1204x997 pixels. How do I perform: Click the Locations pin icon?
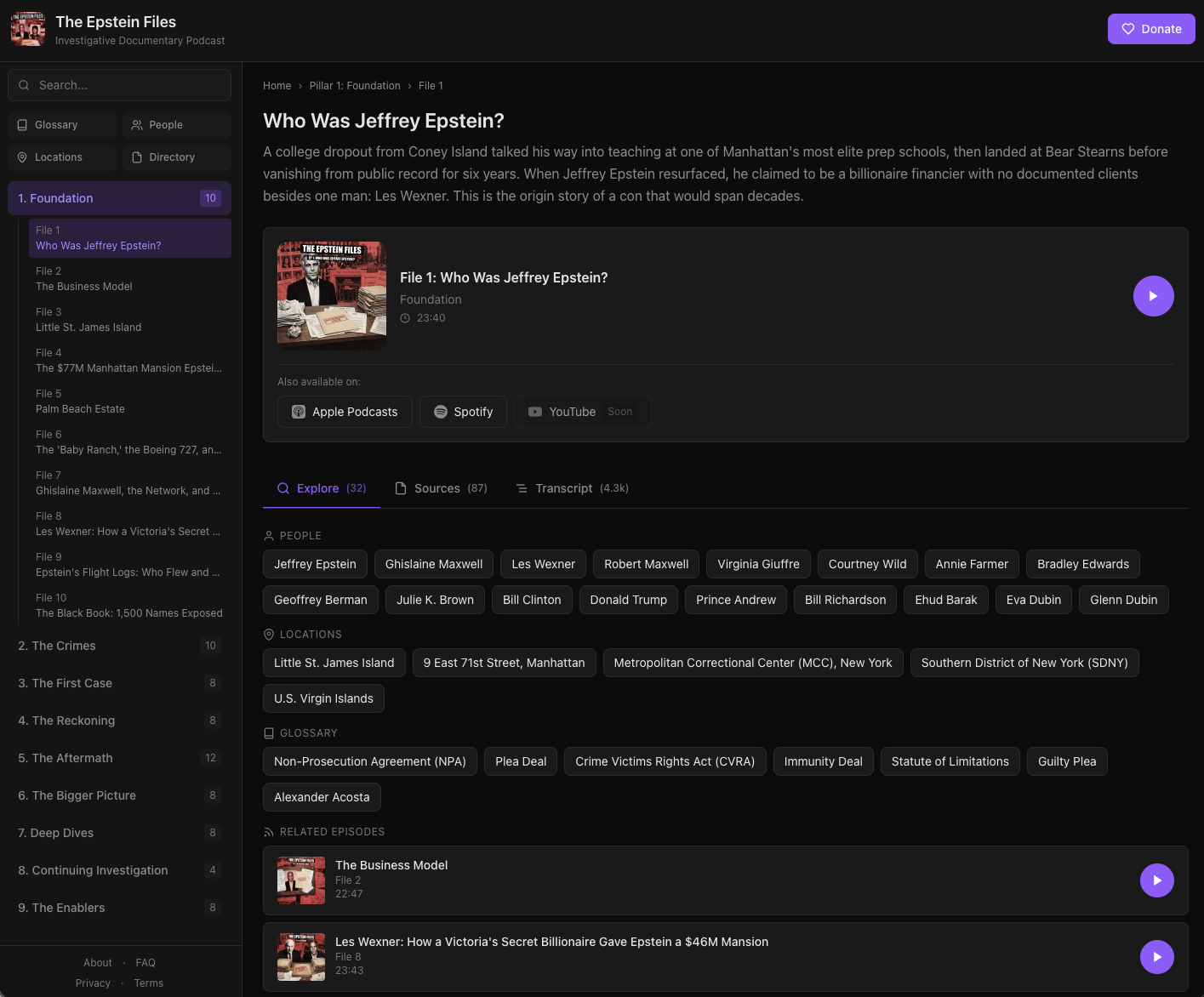click(22, 157)
